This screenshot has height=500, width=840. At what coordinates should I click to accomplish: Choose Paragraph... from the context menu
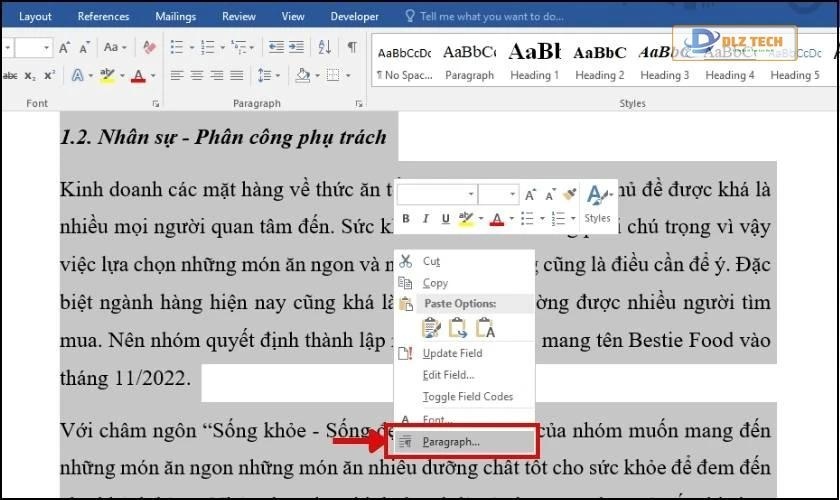tap(450, 441)
